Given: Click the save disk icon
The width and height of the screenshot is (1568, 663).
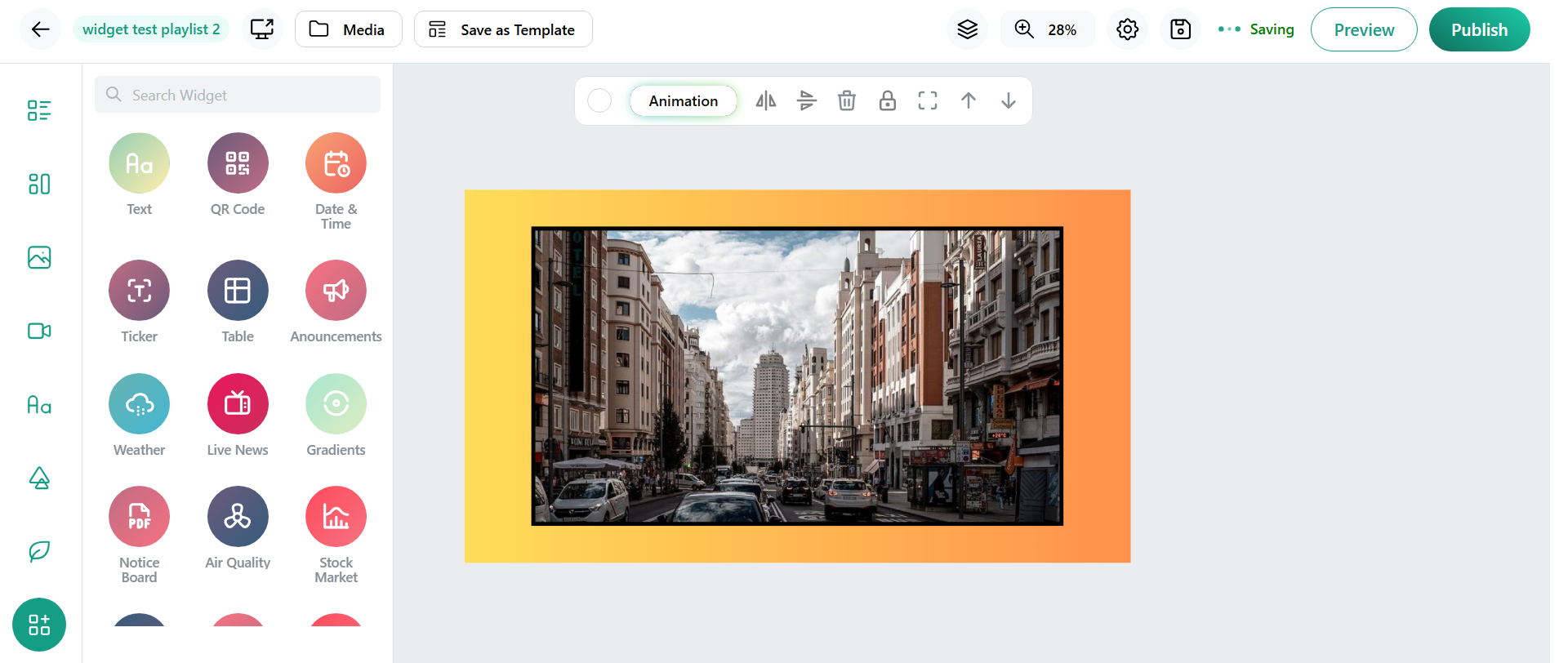Looking at the screenshot, I should [1180, 29].
